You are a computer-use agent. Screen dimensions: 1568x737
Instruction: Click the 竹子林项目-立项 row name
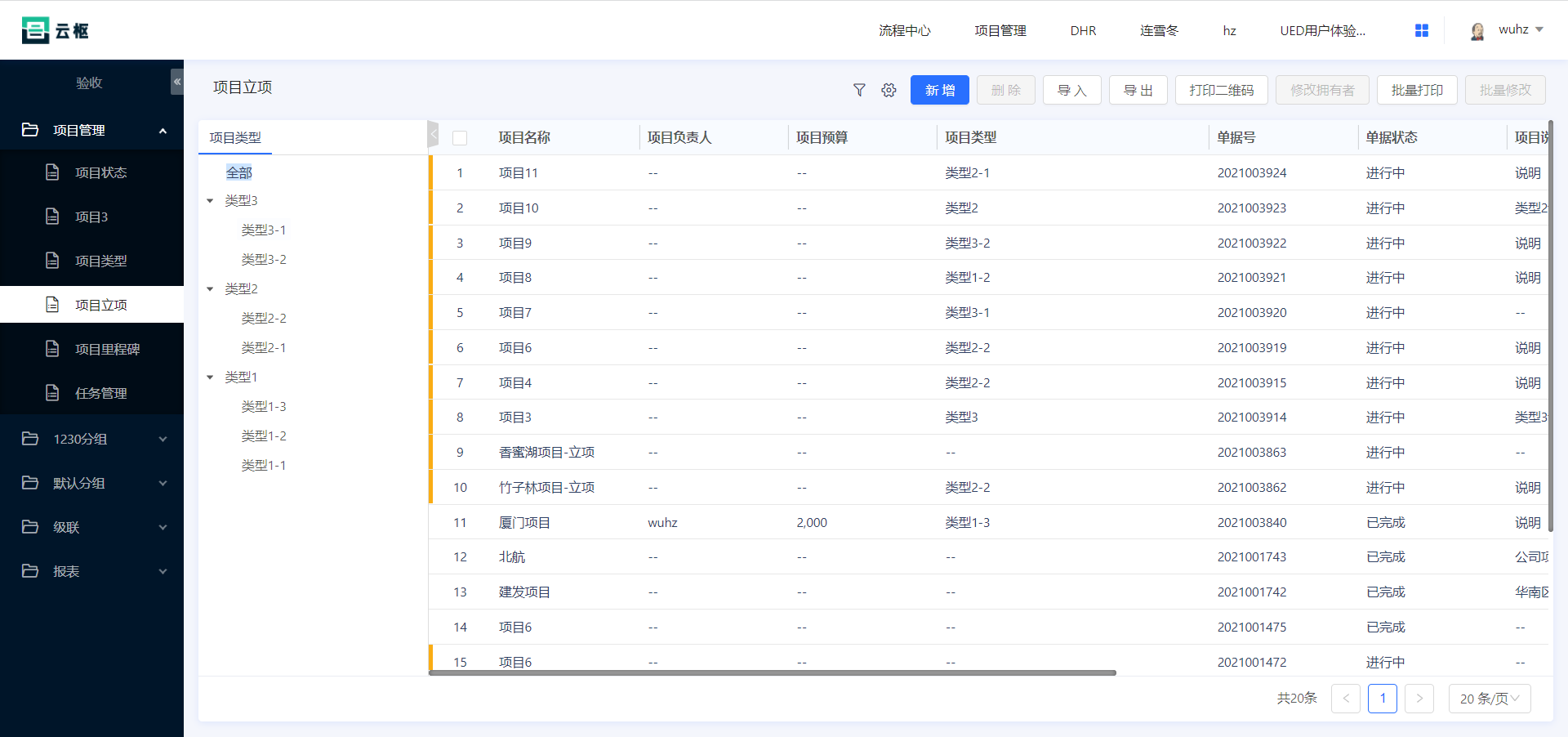(x=546, y=488)
